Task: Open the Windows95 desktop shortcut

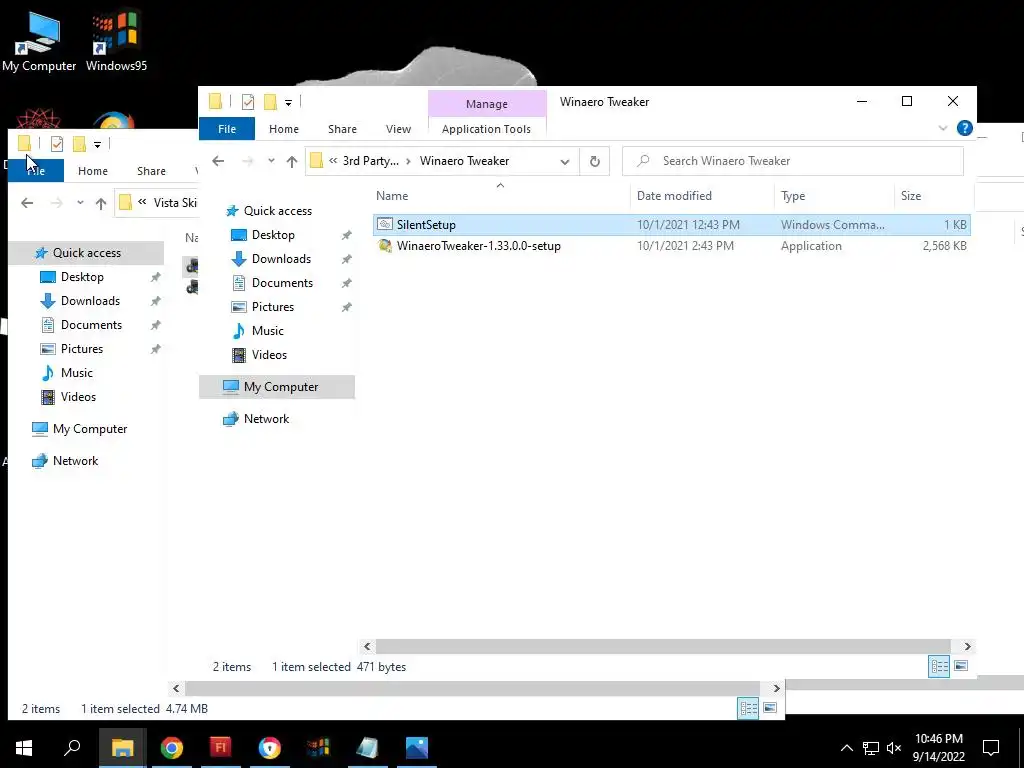Action: 116,42
